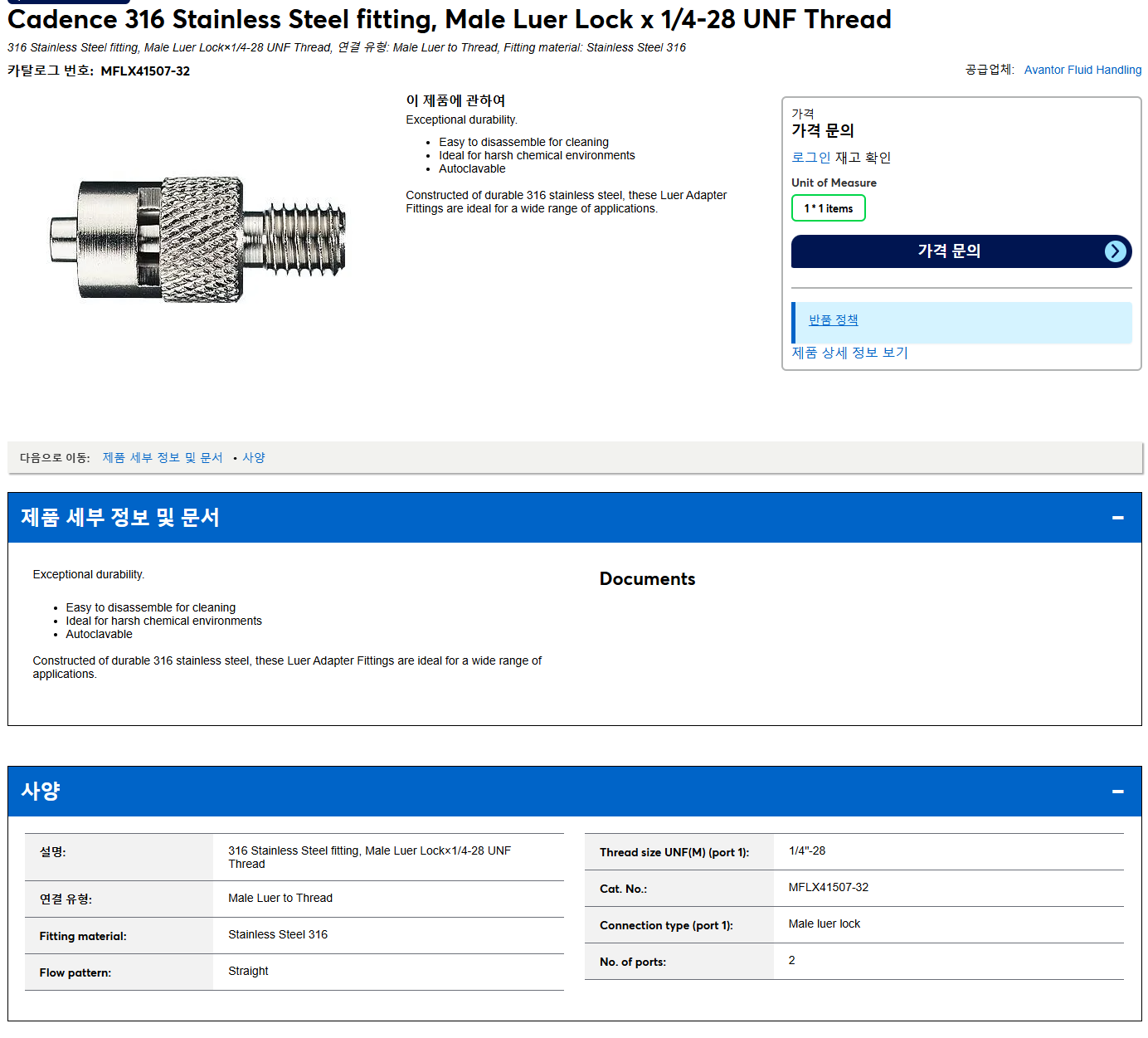This screenshot has width=1148, height=1038.
Task: Click the 이 제품에 관하여 heading
Action: (455, 101)
